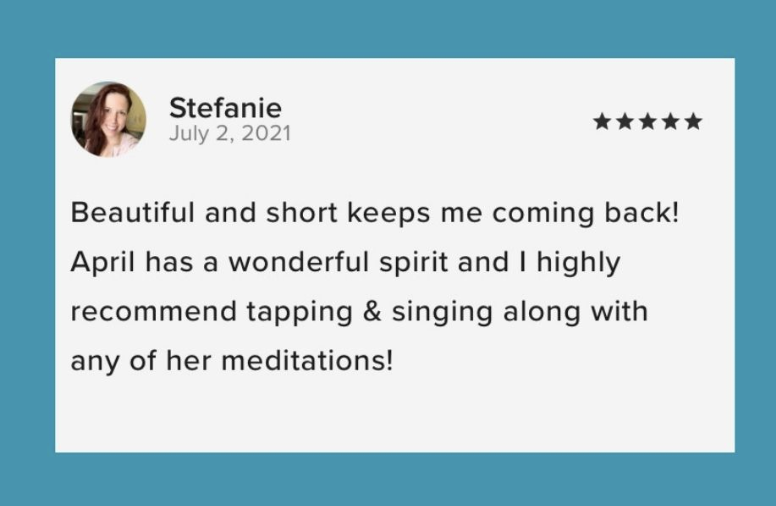The height and width of the screenshot is (506, 776).
Task: Click the word "tapping" in the review
Action: click(300, 313)
